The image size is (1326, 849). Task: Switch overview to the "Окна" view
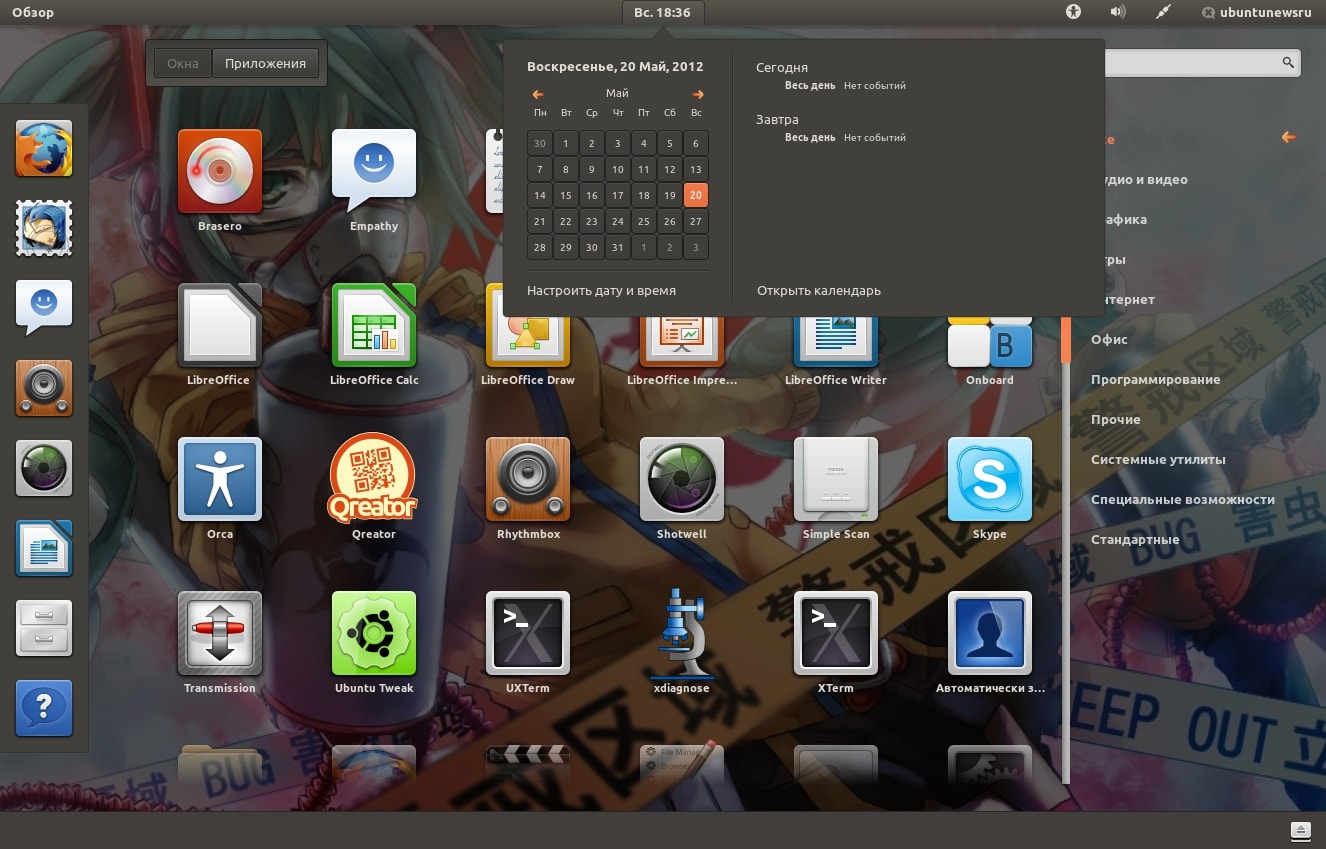pyautogui.click(x=183, y=63)
